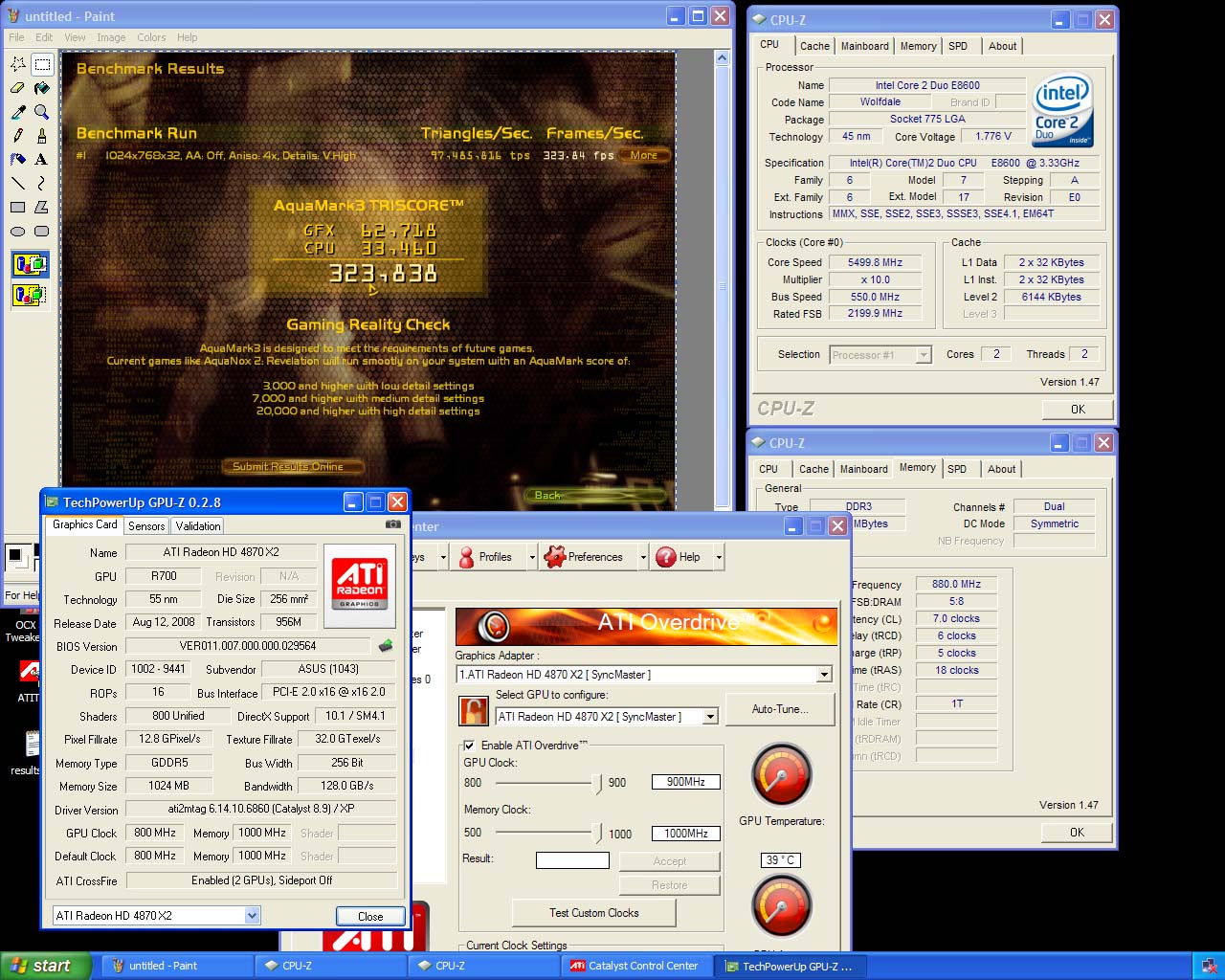
Task: Click Test Custom Clocks button
Action: (593, 913)
